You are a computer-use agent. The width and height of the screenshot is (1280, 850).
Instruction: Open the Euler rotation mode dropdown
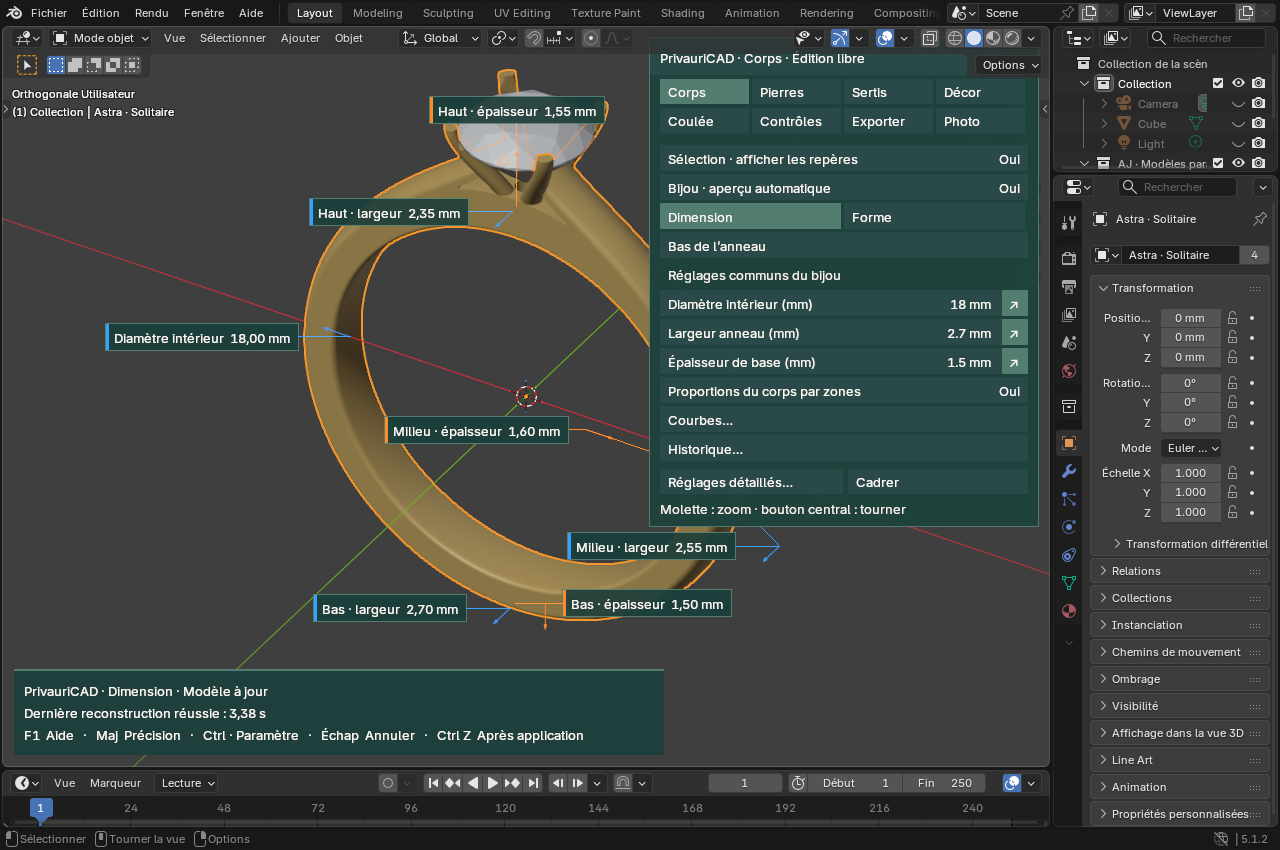coord(1191,448)
